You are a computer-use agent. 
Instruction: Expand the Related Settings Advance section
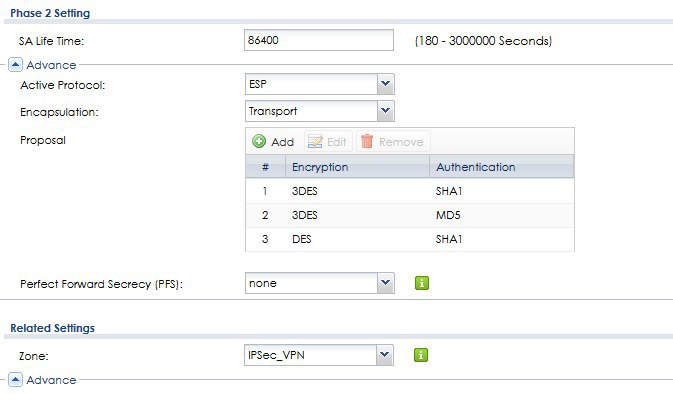pyautogui.click(x=16, y=380)
